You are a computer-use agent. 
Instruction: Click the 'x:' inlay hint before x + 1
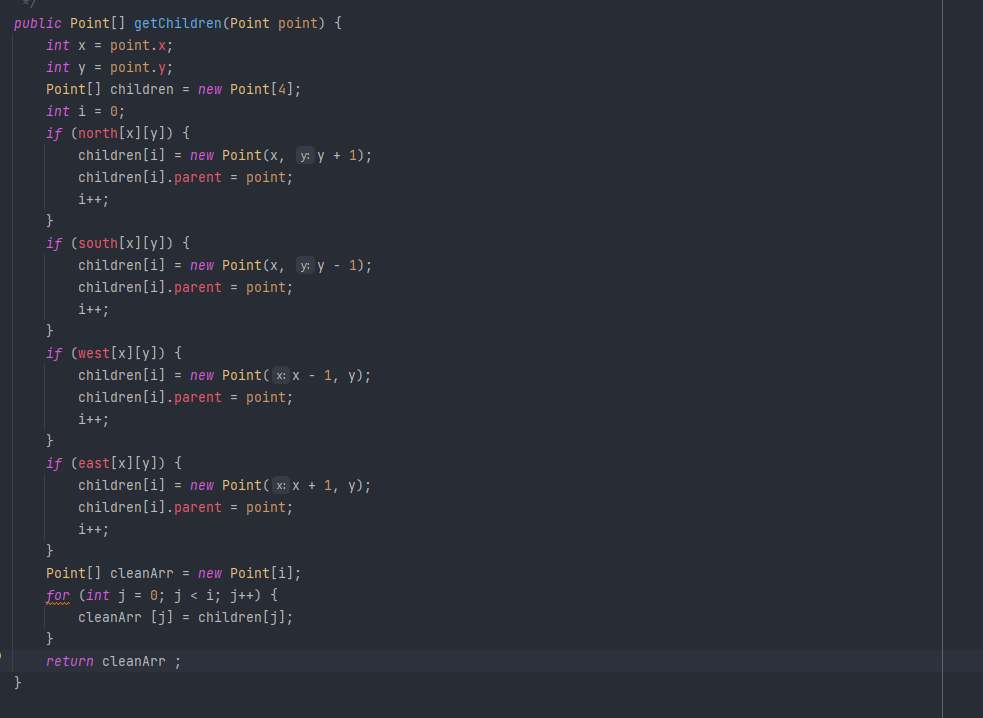(x=281, y=485)
